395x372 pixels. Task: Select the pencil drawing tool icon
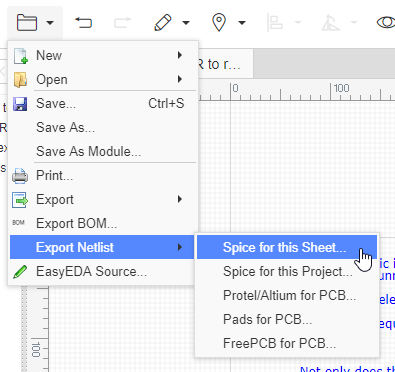click(163, 23)
